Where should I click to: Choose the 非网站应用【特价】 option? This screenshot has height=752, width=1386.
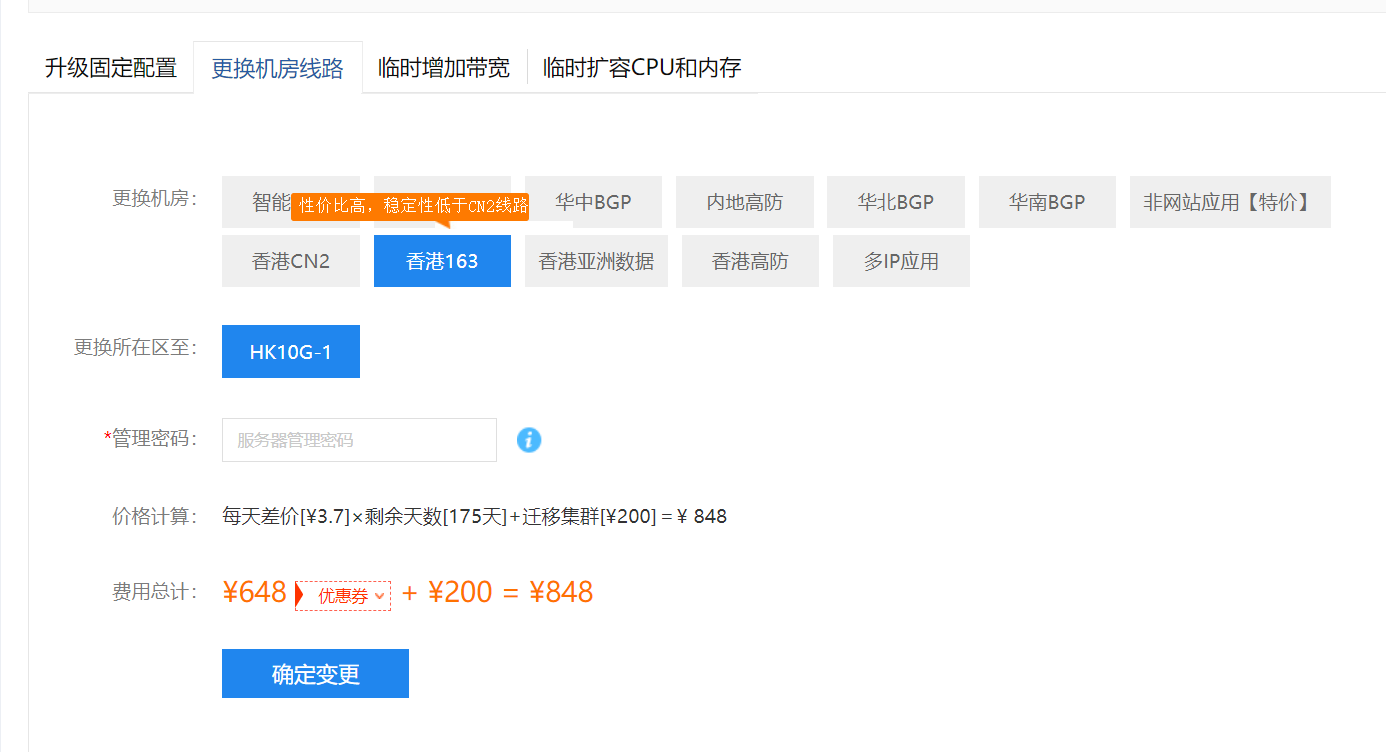tap(1230, 201)
